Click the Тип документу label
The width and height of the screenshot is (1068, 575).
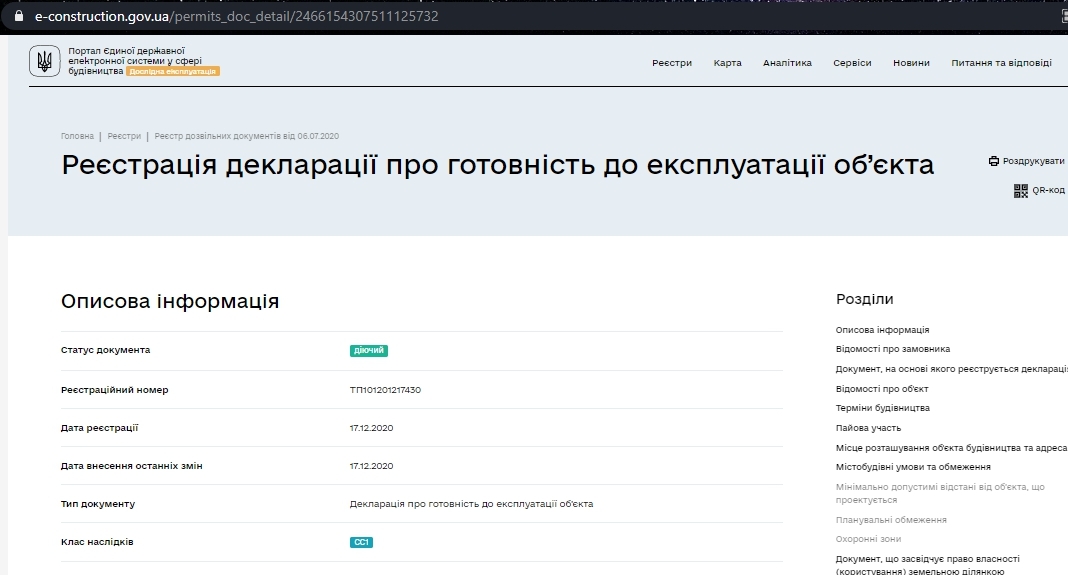click(x=98, y=504)
